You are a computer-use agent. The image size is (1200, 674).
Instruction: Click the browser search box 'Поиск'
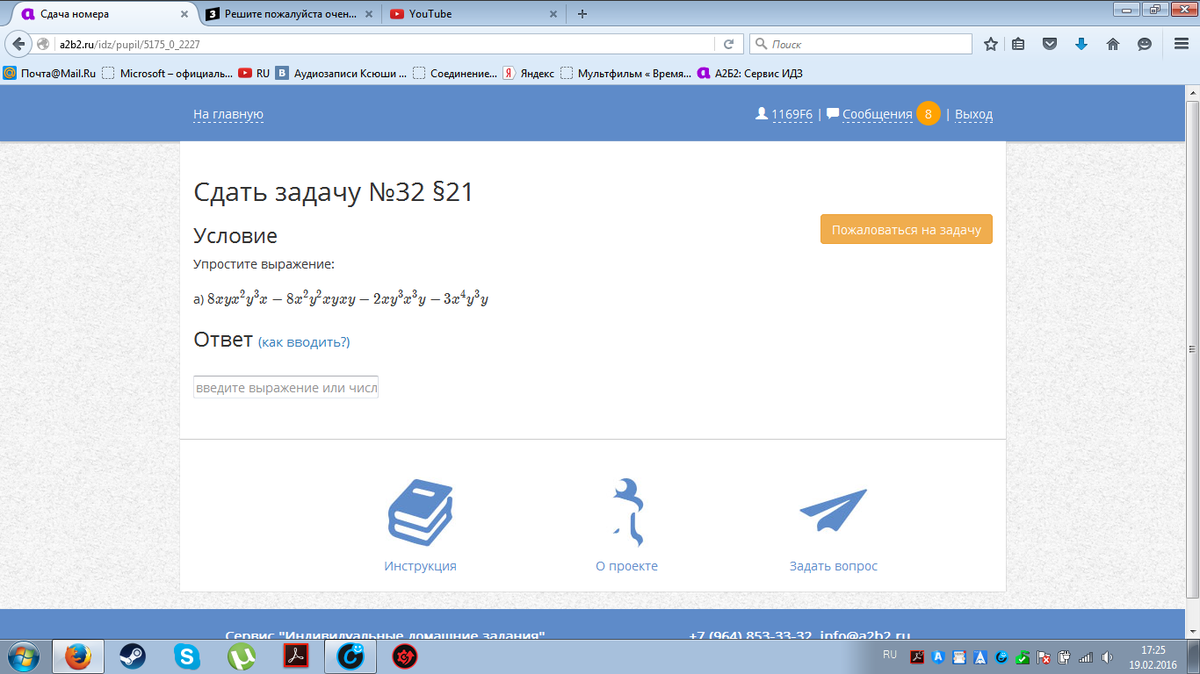click(x=860, y=44)
